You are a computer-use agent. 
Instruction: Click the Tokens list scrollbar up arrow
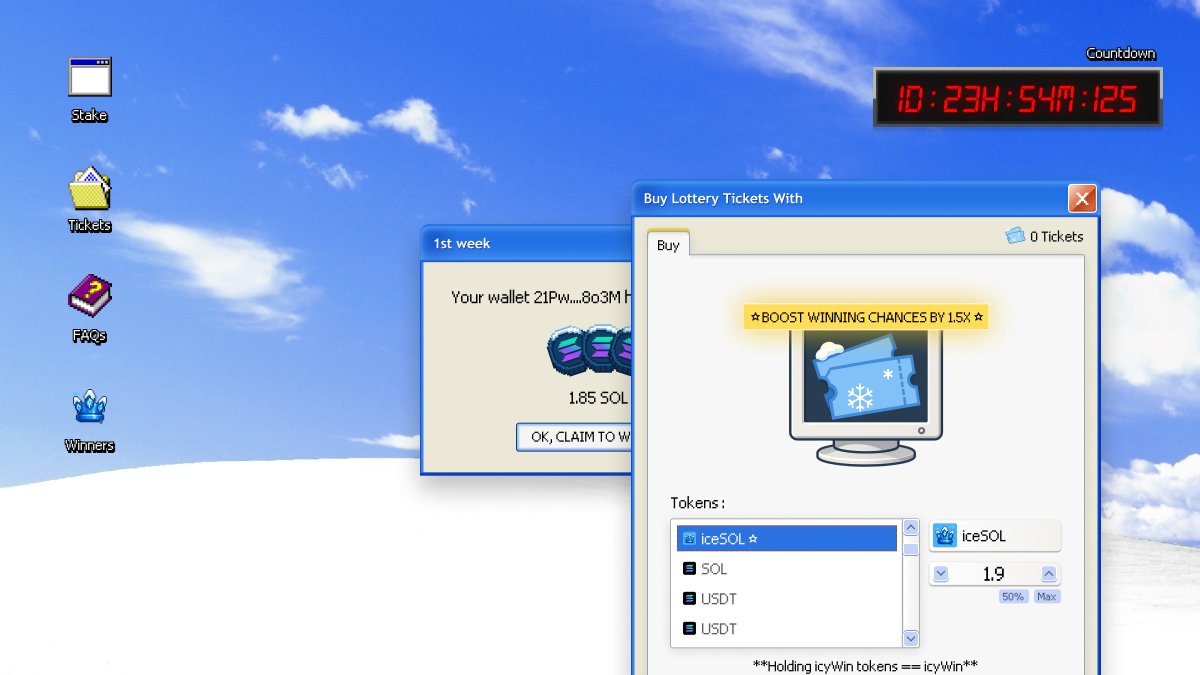pyautogui.click(x=911, y=527)
